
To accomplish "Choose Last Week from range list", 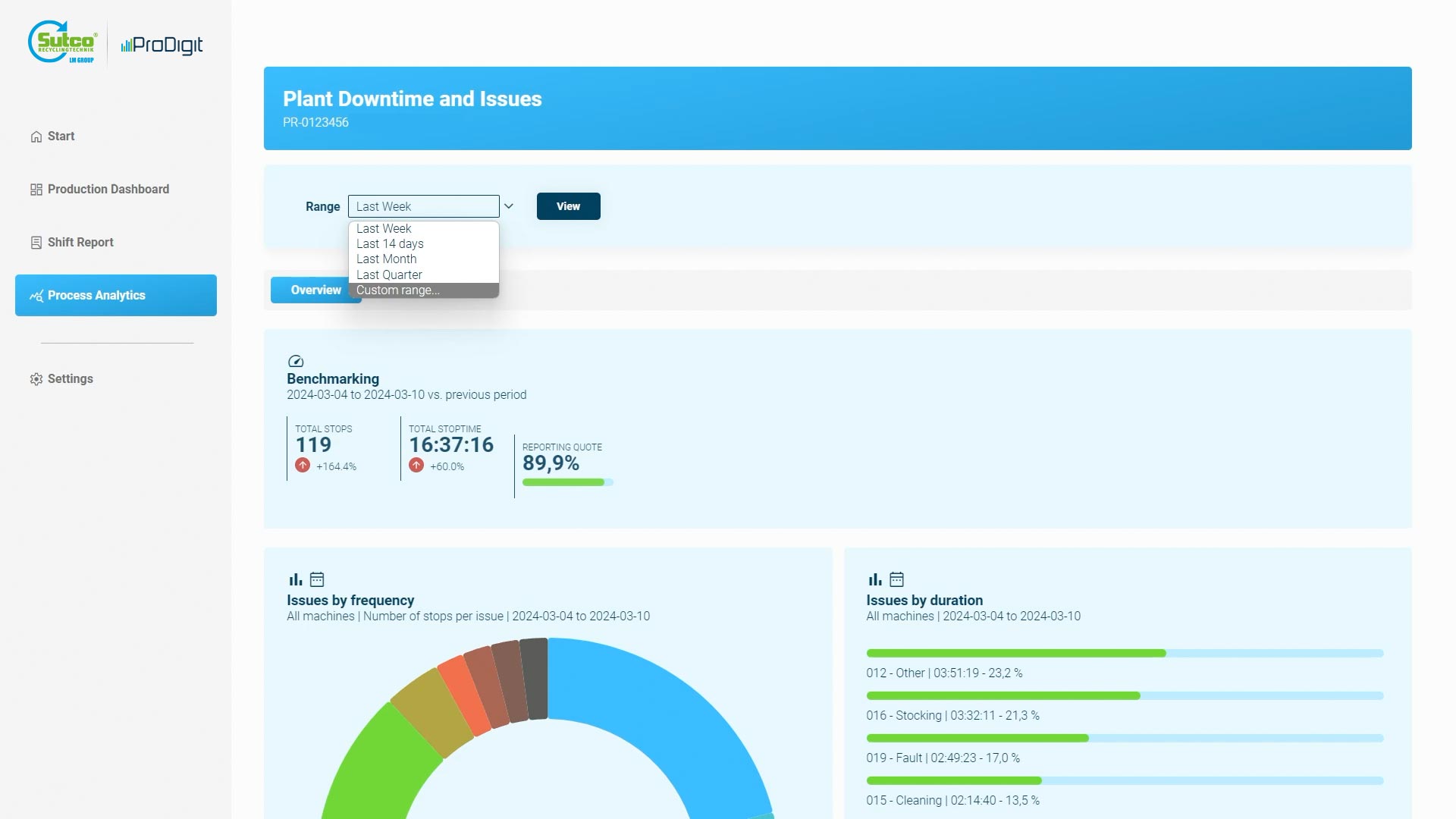I will coord(423,228).
